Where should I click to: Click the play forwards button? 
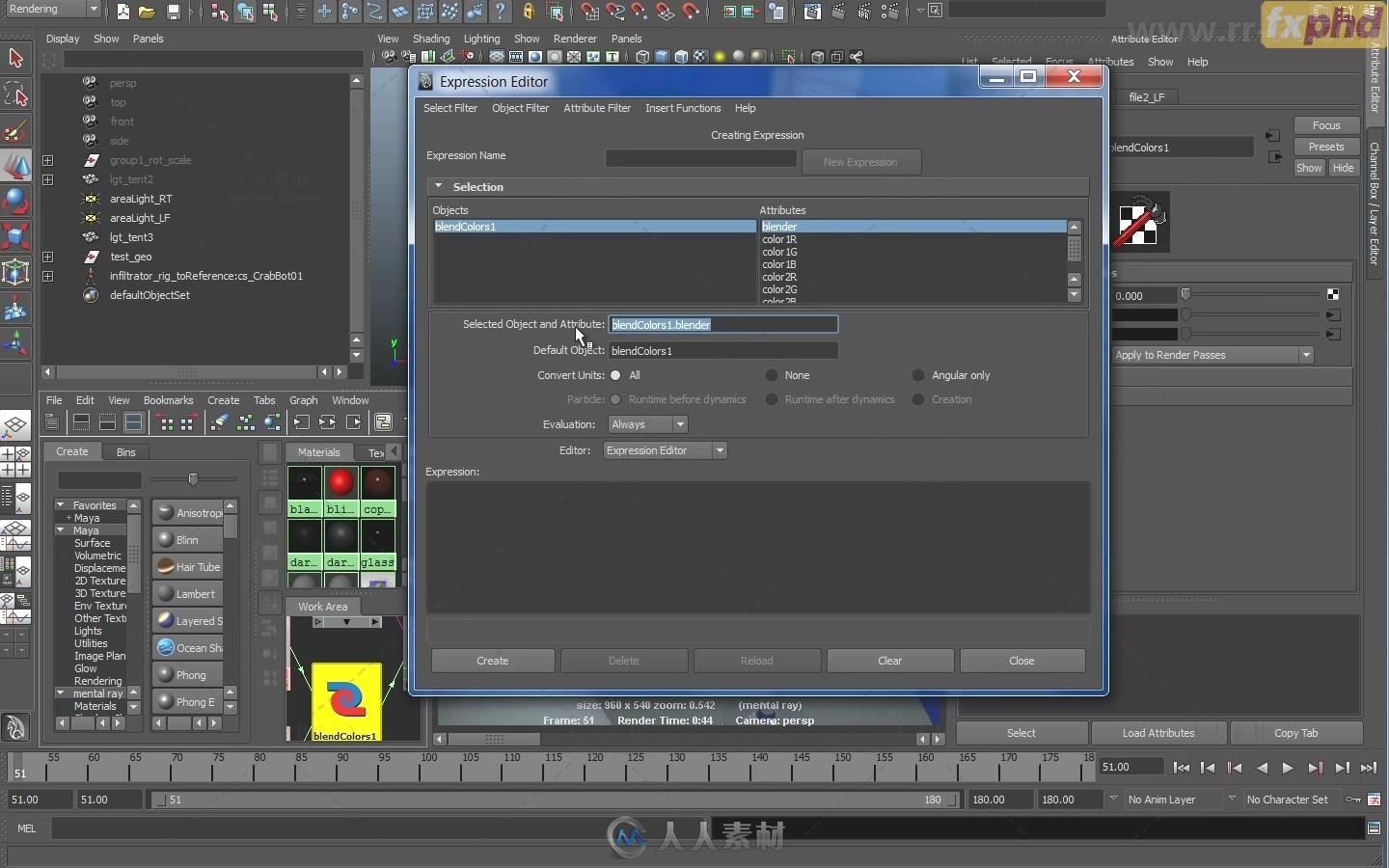[1288, 768]
